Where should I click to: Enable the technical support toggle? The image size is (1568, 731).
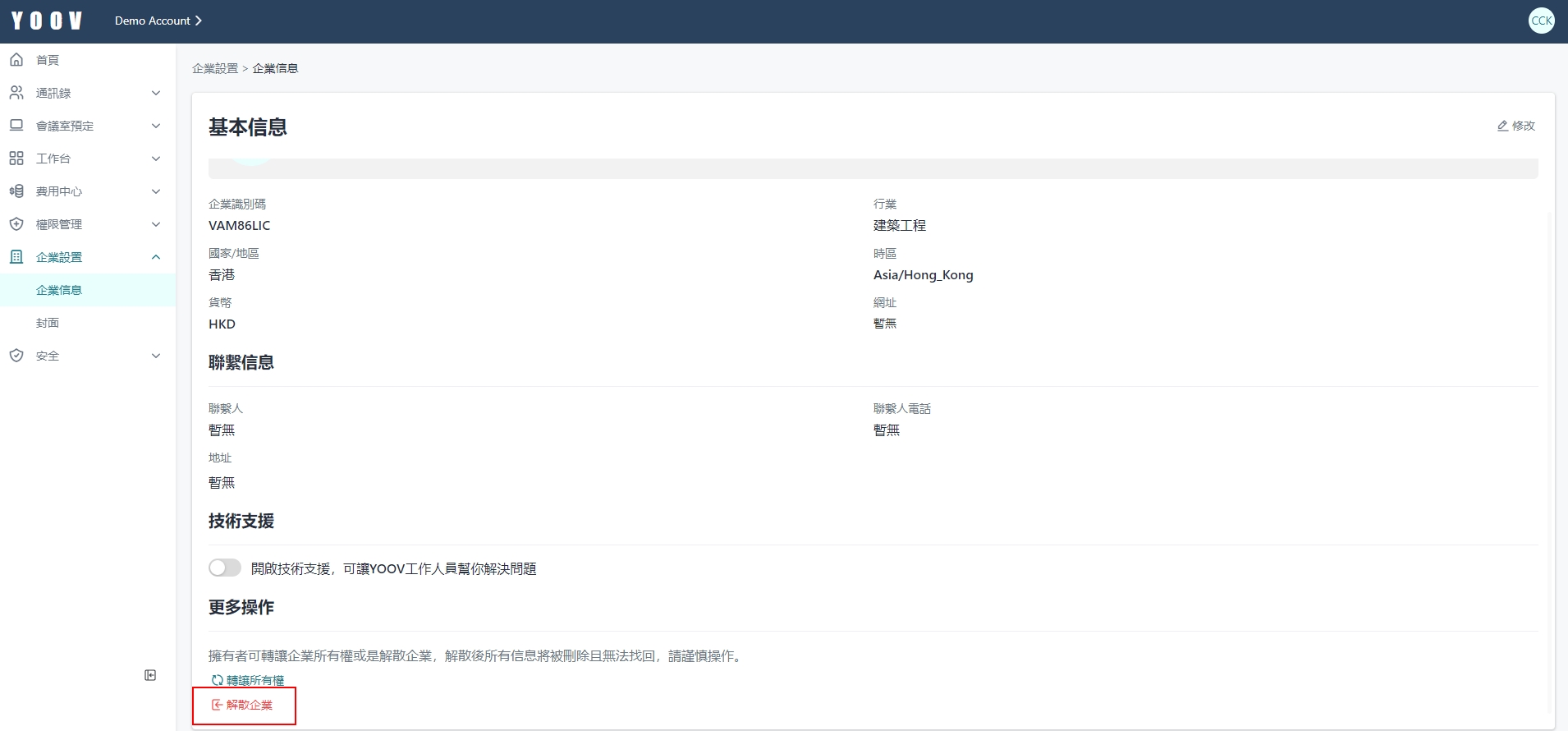(x=225, y=568)
